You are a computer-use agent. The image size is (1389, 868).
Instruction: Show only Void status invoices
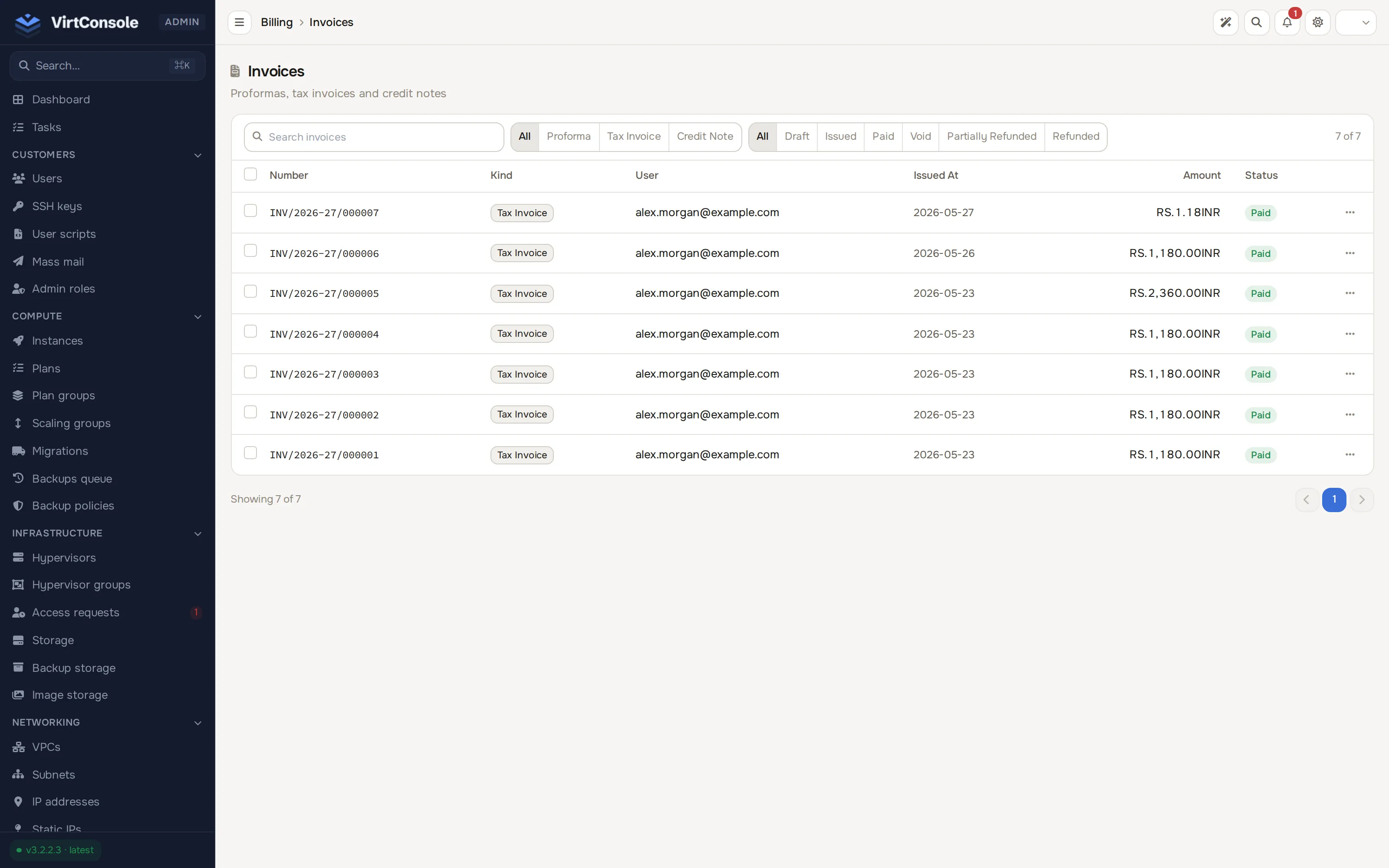click(920, 137)
